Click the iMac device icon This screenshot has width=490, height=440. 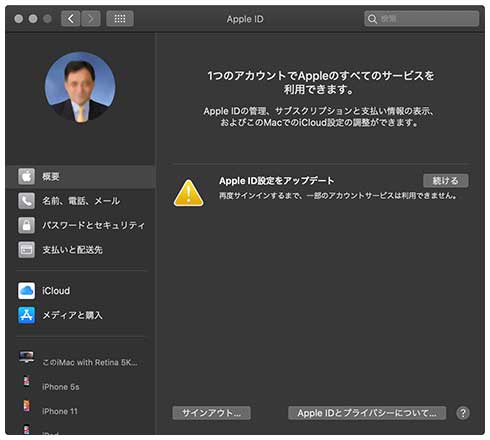26,357
